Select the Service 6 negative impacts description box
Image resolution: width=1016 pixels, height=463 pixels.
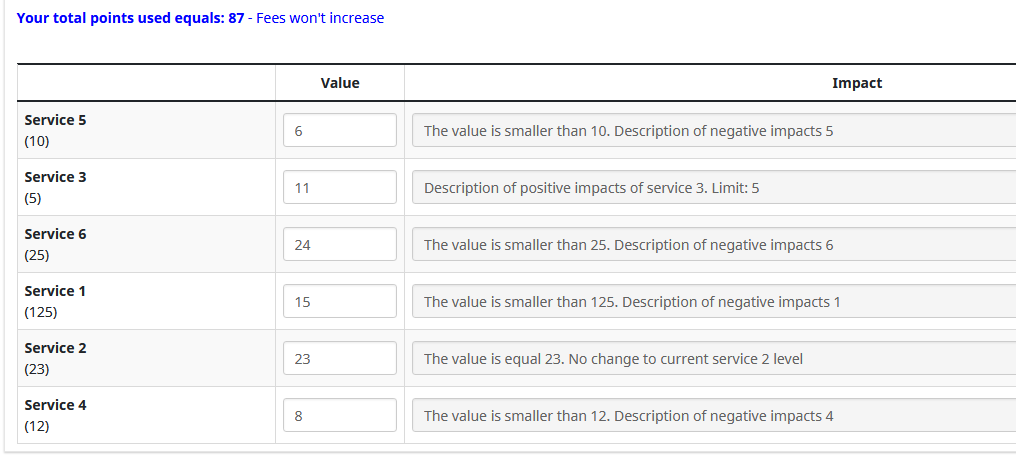click(x=713, y=245)
